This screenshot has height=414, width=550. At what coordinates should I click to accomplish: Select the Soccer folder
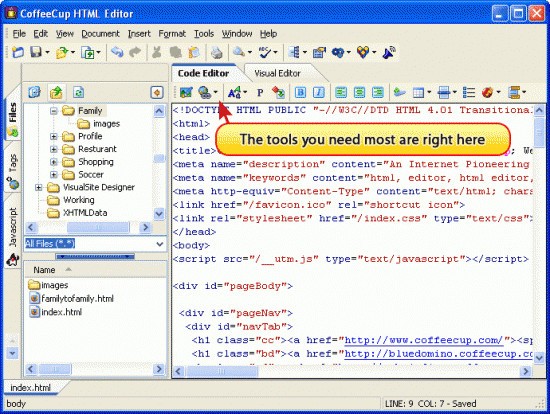[91, 175]
